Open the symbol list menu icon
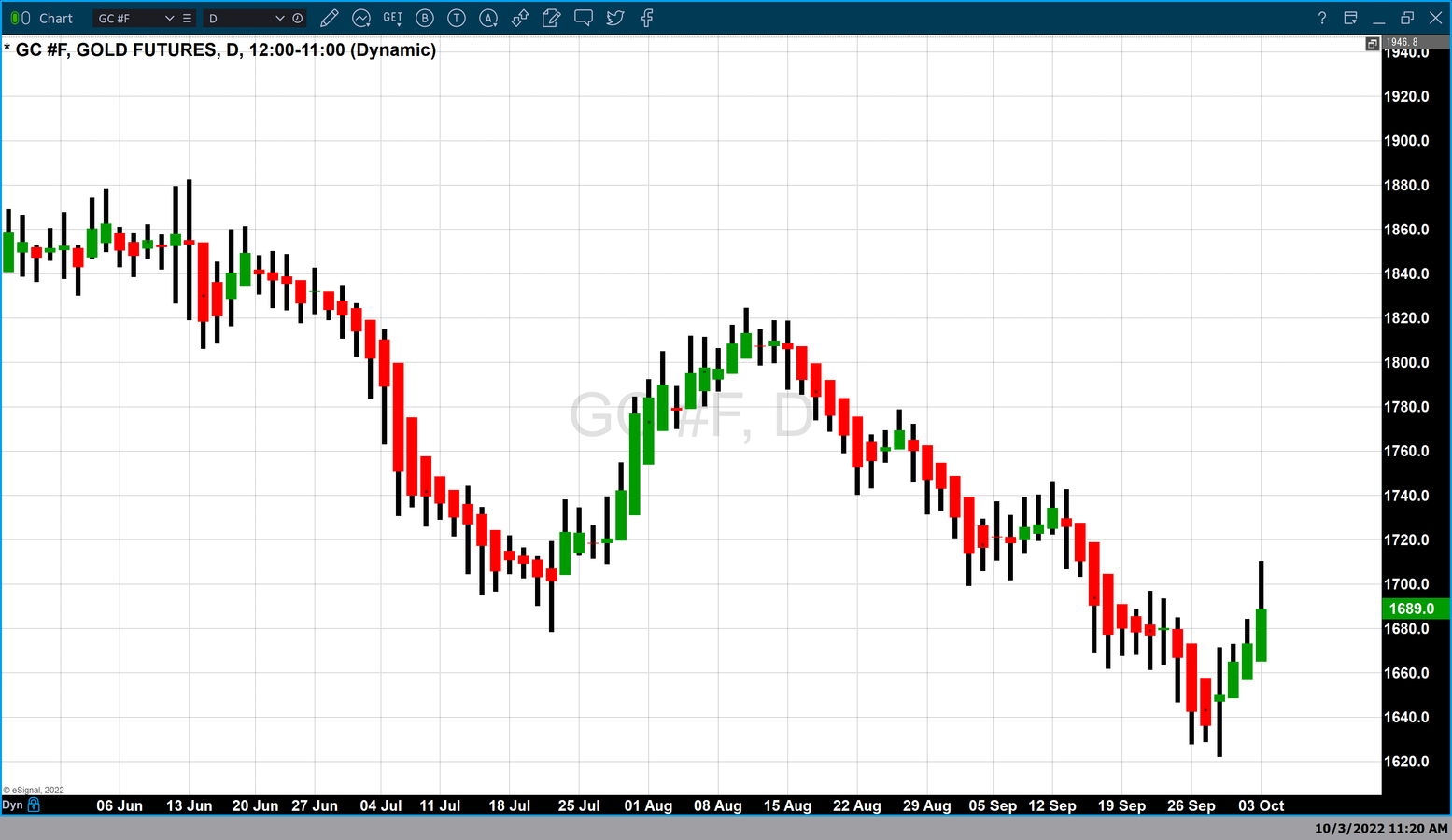Viewport: 1452px width, 840px height. (188, 18)
